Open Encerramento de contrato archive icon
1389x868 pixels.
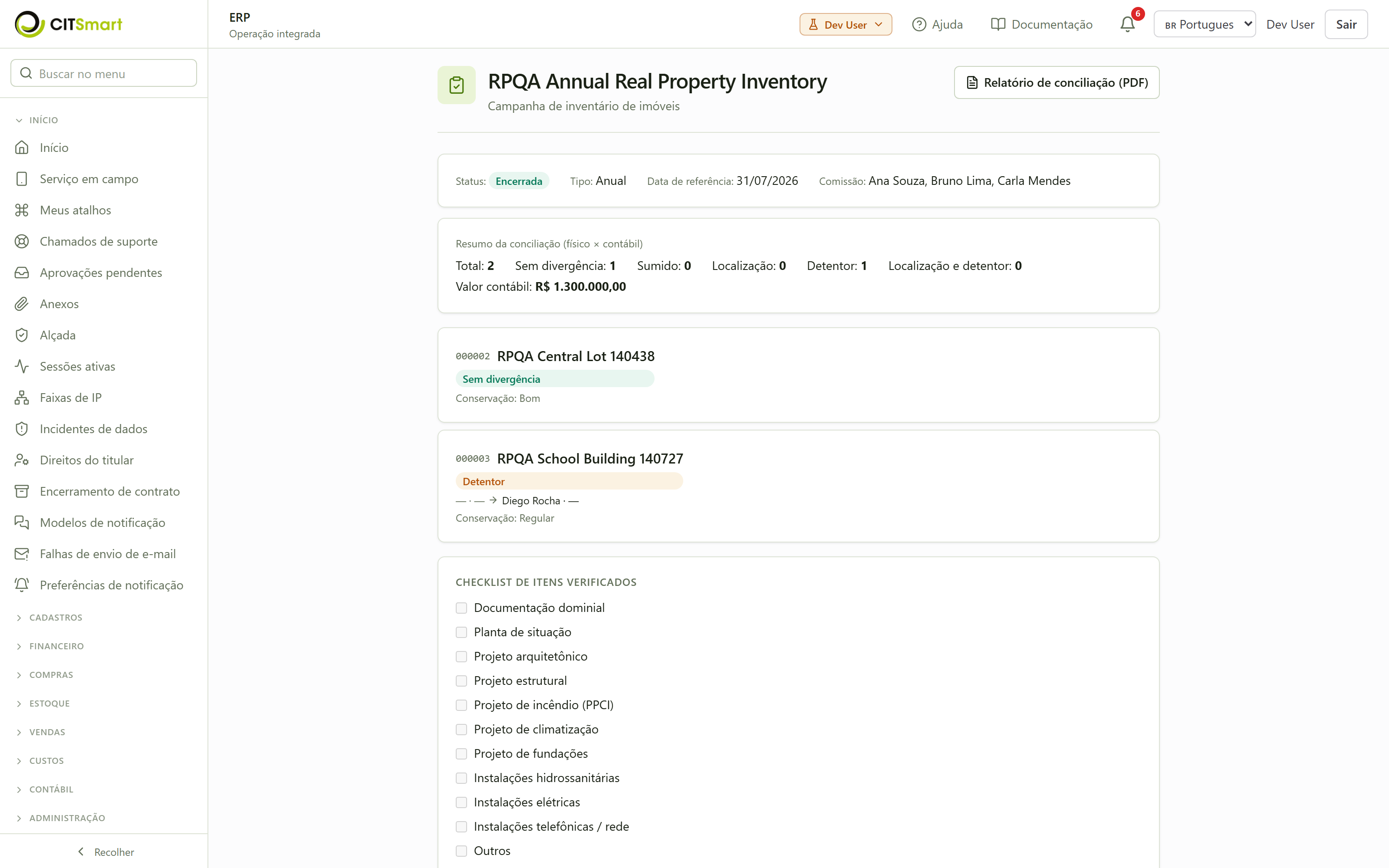pyautogui.click(x=22, y=491)
